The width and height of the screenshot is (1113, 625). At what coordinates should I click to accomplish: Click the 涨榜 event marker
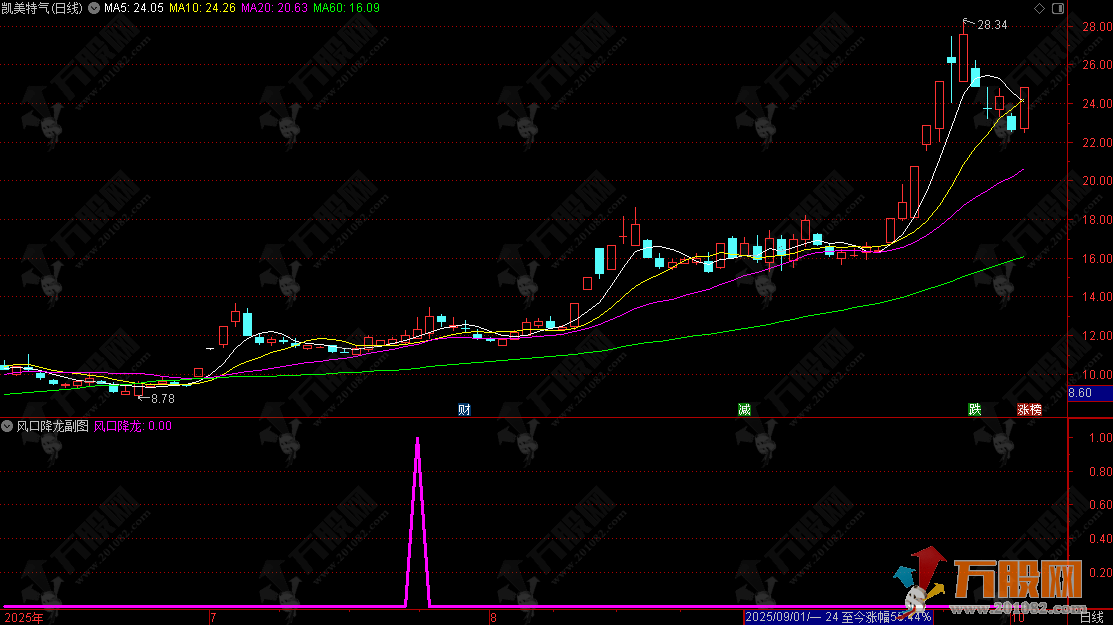[x=1029, y=409]
